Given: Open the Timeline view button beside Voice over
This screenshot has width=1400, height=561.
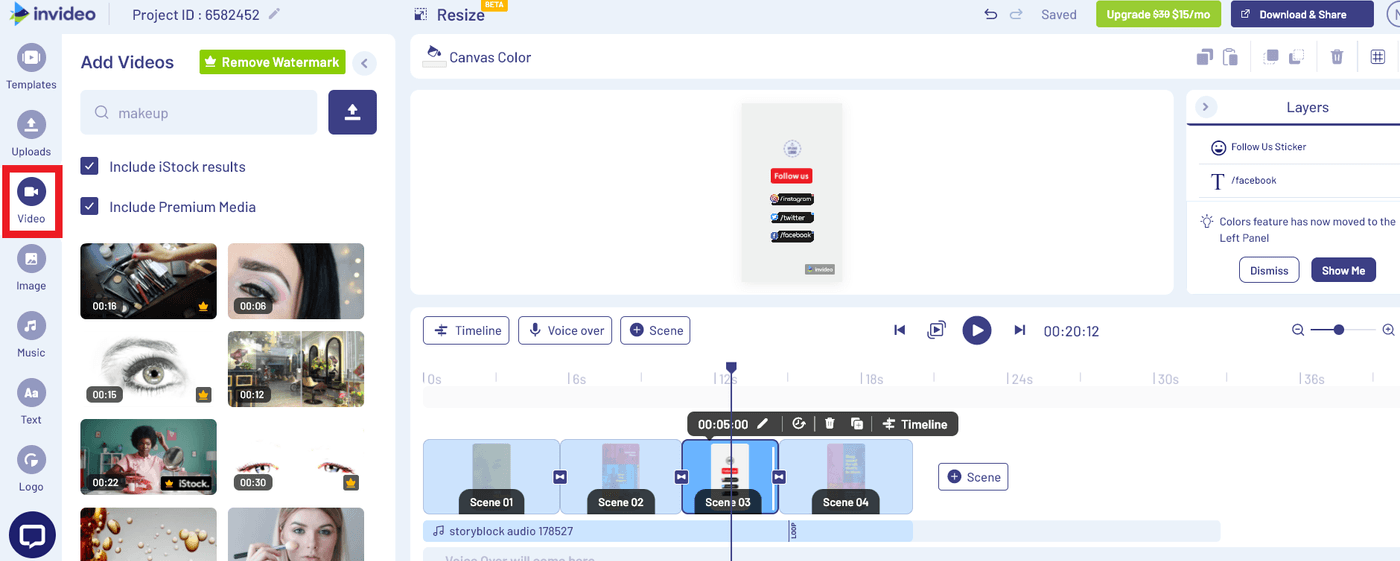Looking at the screenshot, I should (466, 331).
